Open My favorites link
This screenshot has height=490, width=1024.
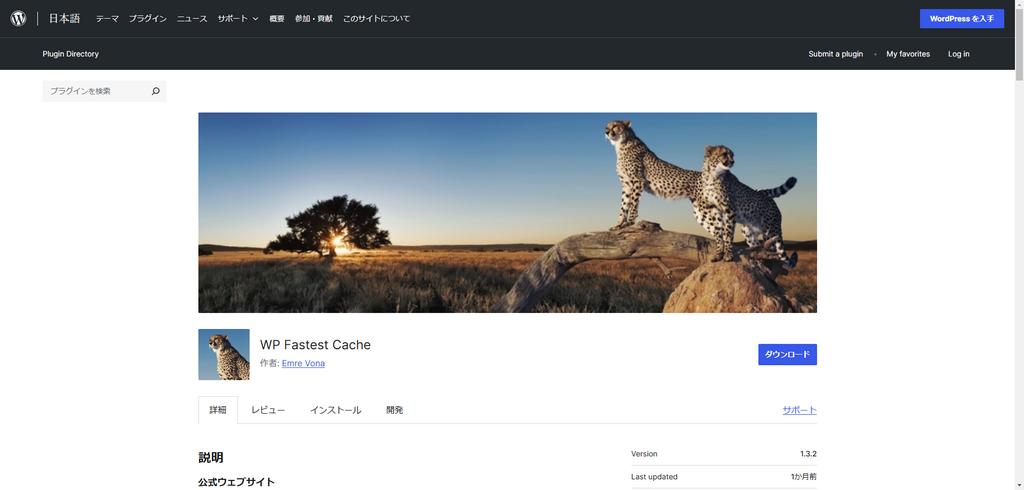tap(908, 54)
